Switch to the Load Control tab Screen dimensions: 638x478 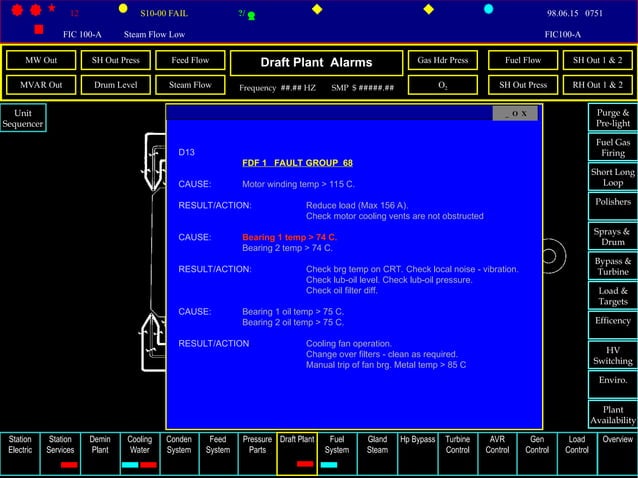pyautogui.click(x=577, y=454)
